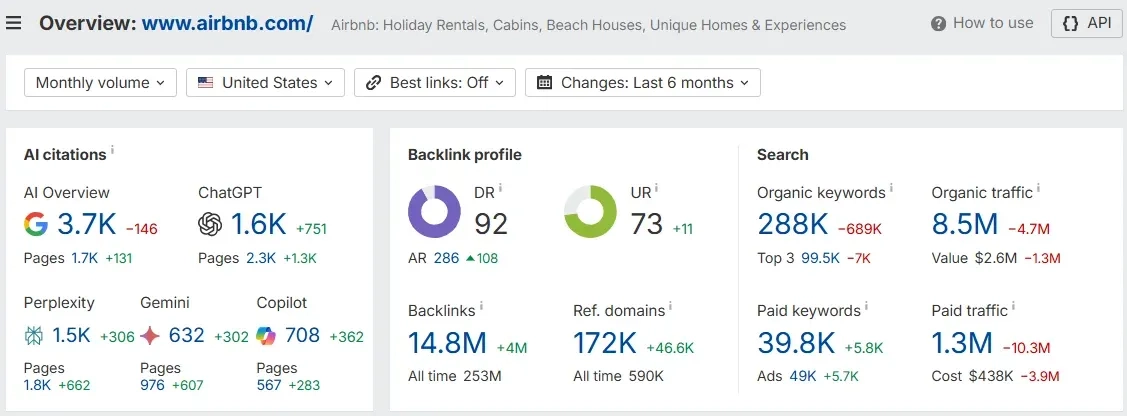
Task: Click the Perplexity logo icon
Action: click(34, 335)
